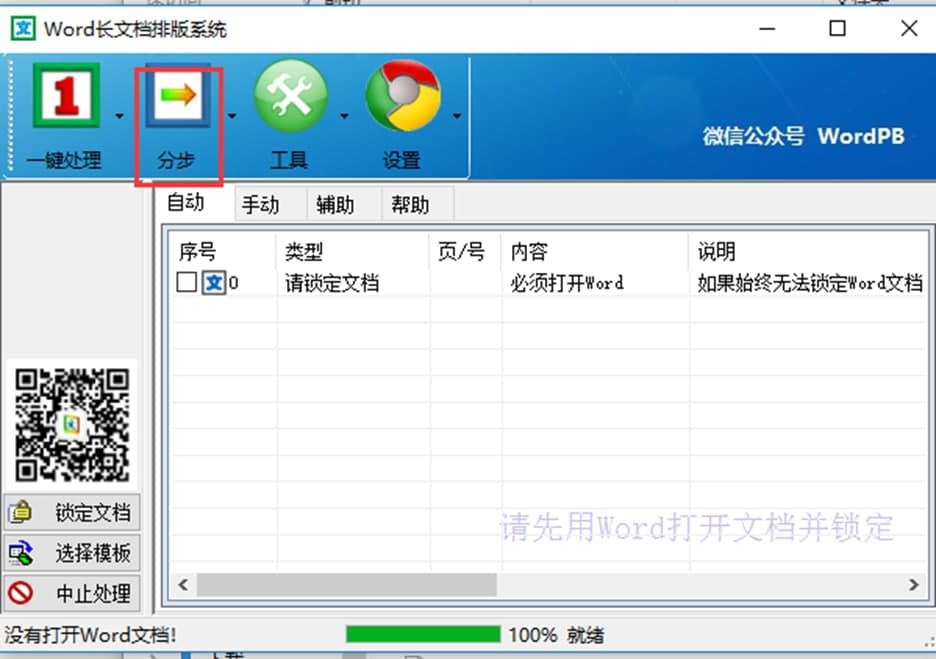Tick the checkbox in row 0
The image size is (936, 659).
[186, 283]
